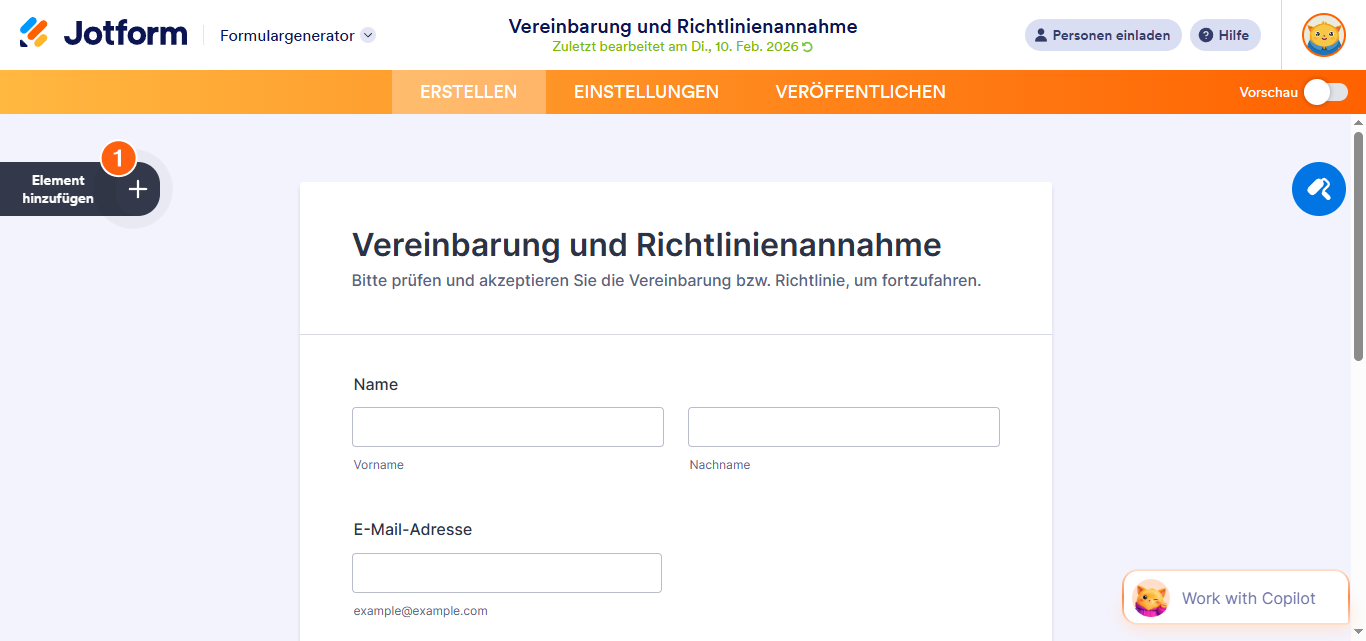Enable the Vorschau toggle

(x=1324, y=91)
